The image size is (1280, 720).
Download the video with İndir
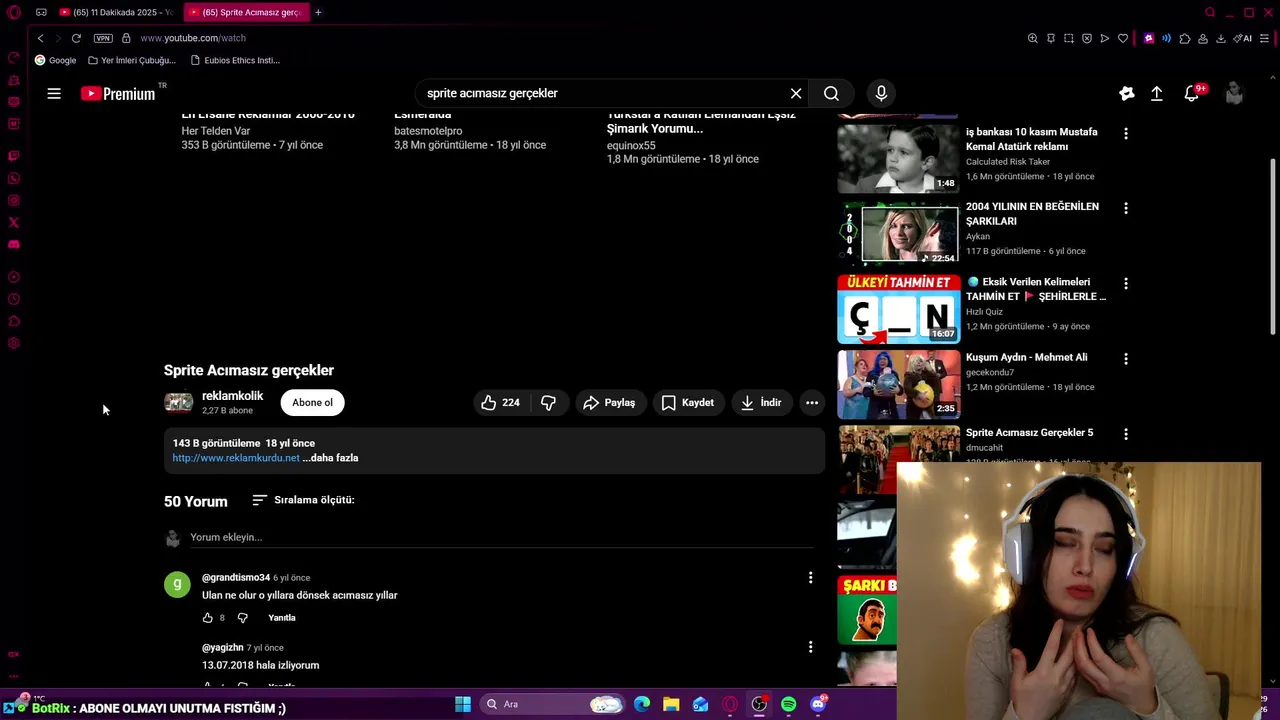(x=760, y=402)
